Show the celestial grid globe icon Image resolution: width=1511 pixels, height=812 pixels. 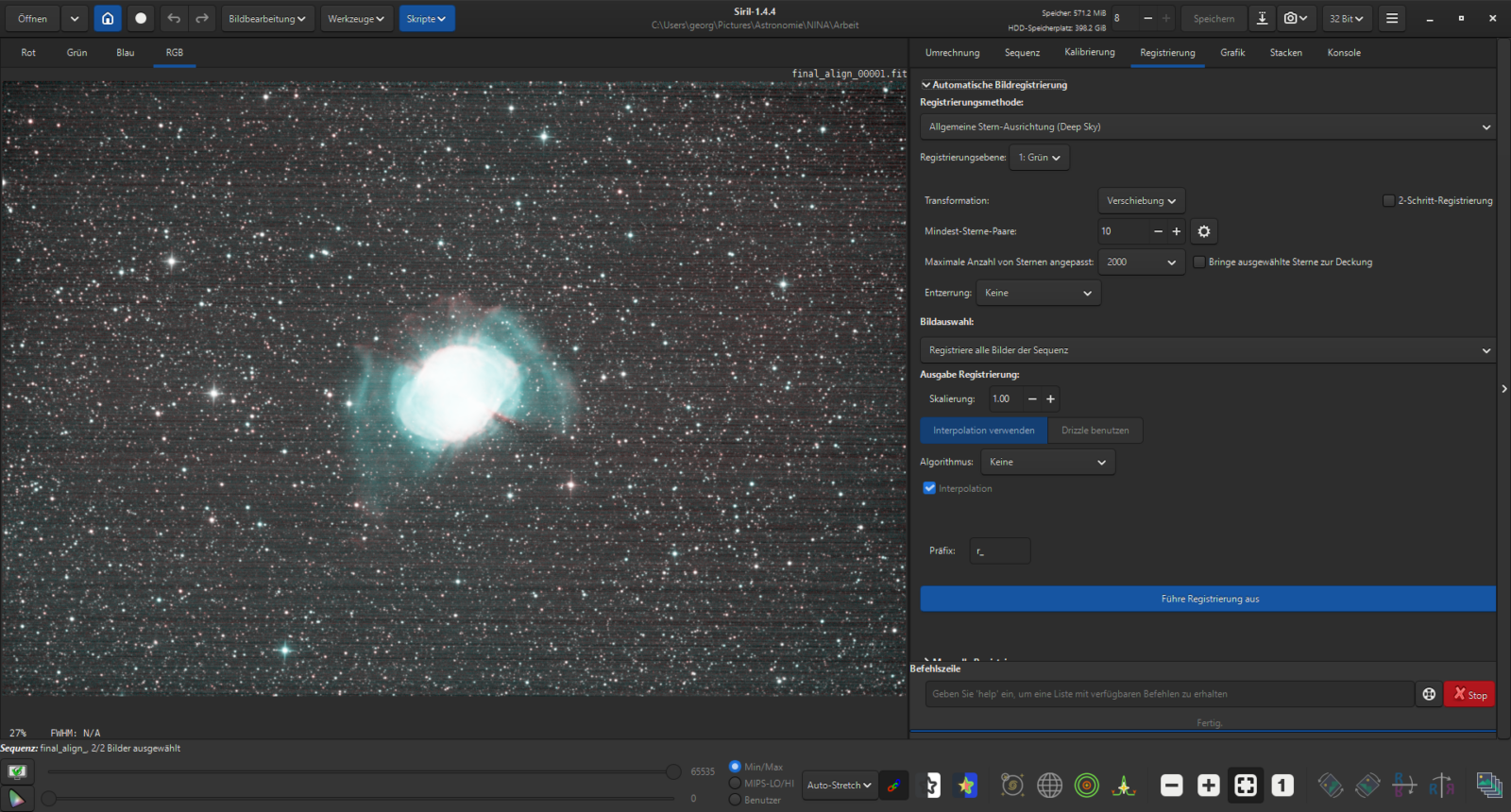click(1049, 786)
